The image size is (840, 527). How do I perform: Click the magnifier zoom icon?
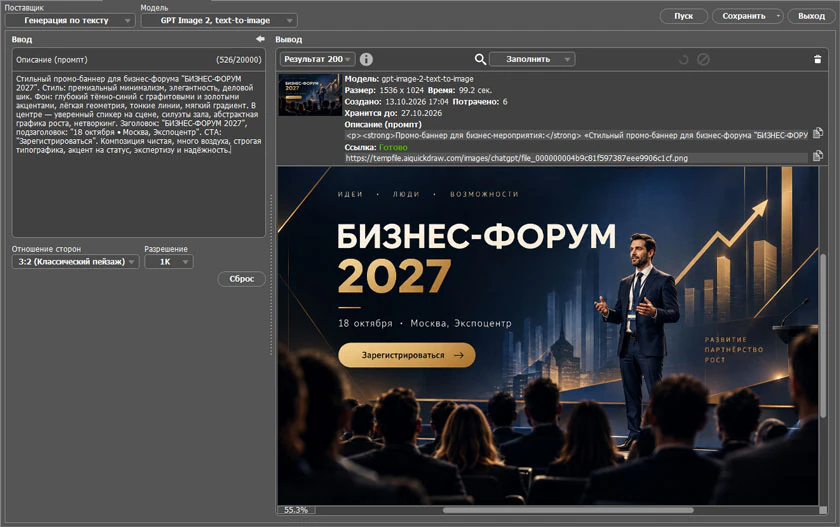click(481, 59)
